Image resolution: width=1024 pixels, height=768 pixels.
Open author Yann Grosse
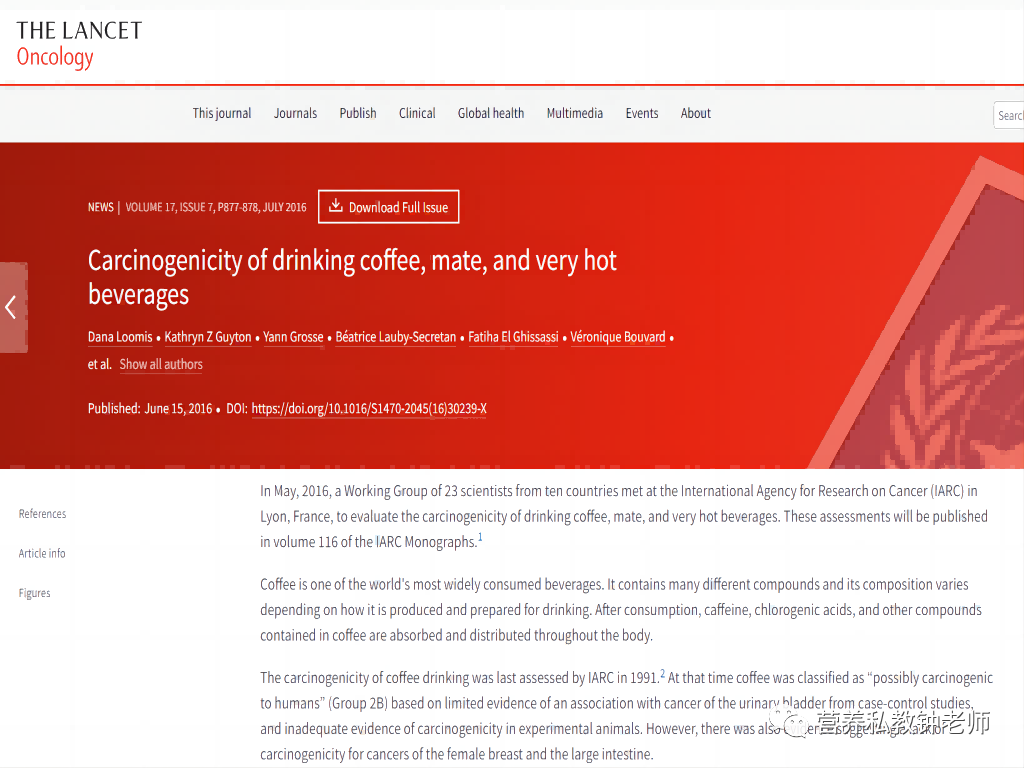coord(293,337)
